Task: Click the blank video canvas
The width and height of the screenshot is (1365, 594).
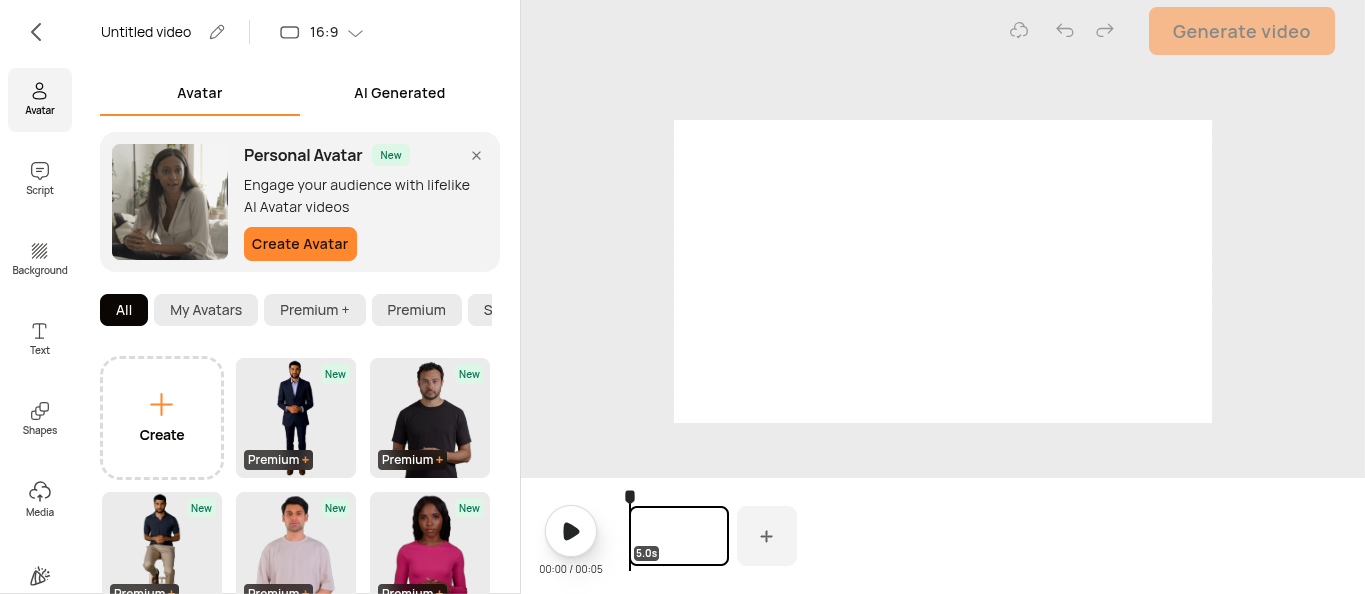Action: click(x=943, y=271)
